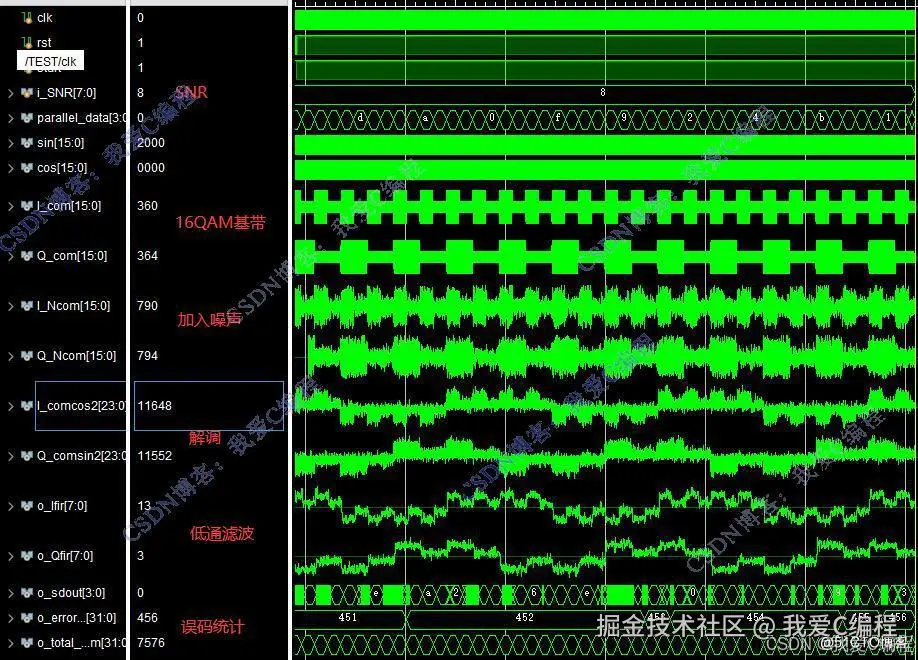Select the sin[15:0] signal name
918x660 pixels.
(x=60, y=143)
